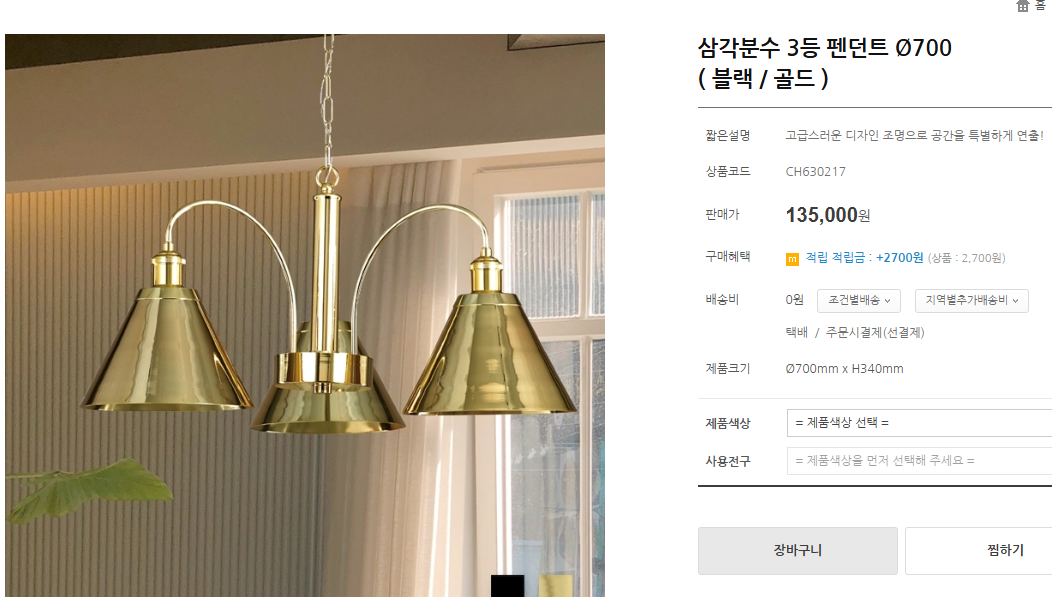
Task: Open the 제품색상 선택 combo box
Action: tap(919, 423)
